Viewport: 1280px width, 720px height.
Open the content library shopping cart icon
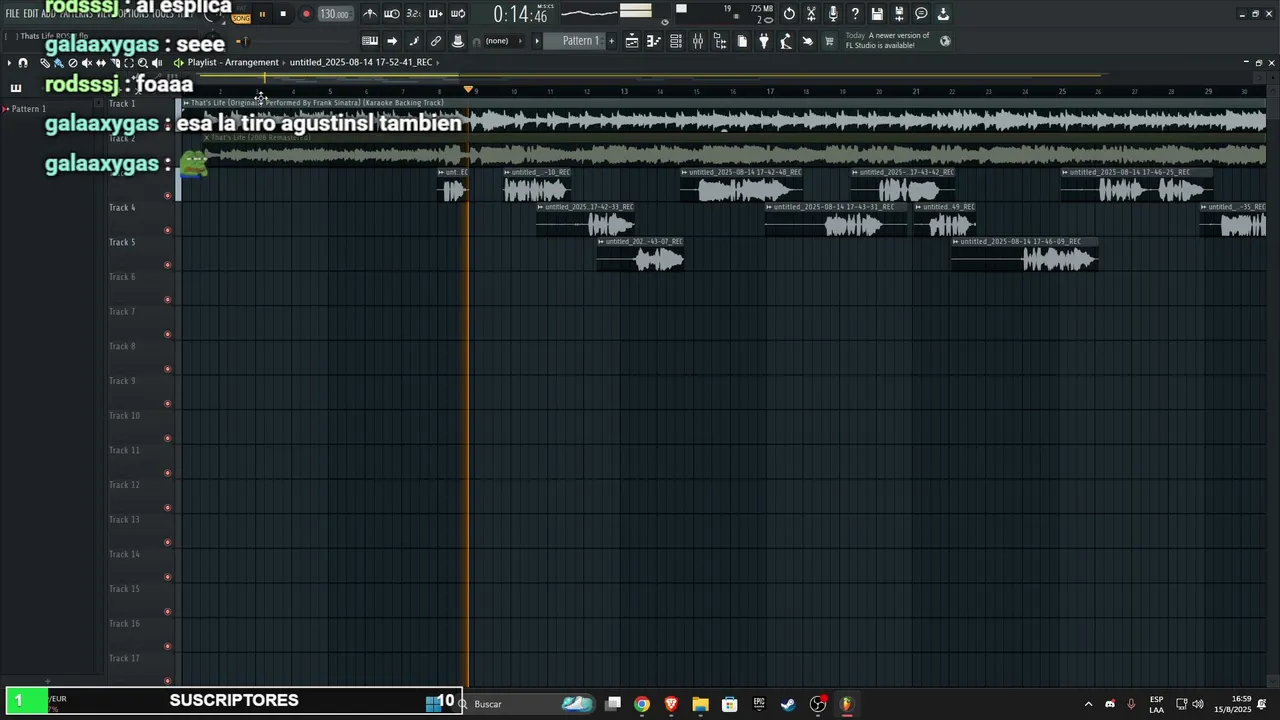(x=829, y=41)
